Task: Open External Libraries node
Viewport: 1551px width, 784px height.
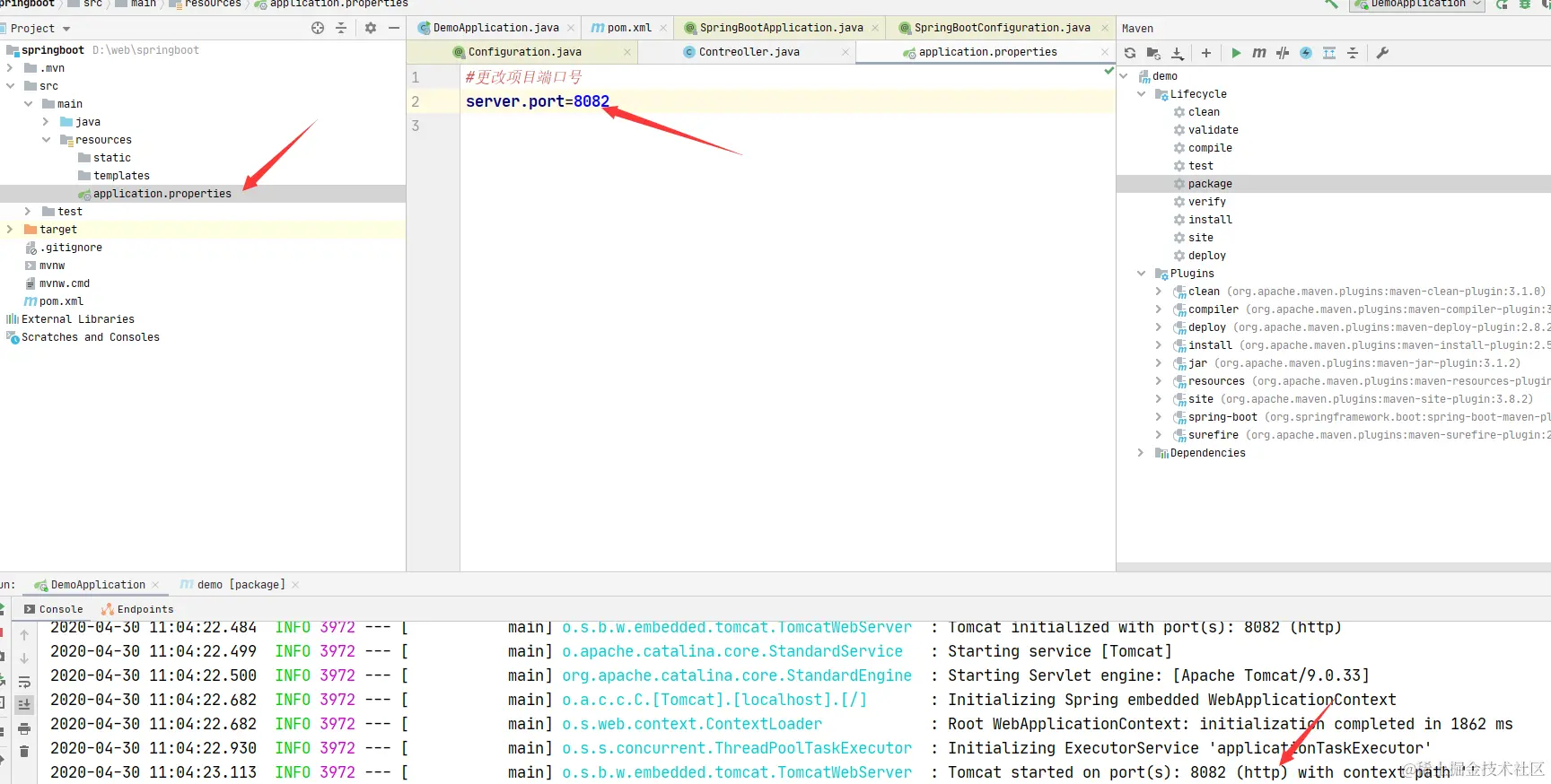Action: (x=77, y=319)
